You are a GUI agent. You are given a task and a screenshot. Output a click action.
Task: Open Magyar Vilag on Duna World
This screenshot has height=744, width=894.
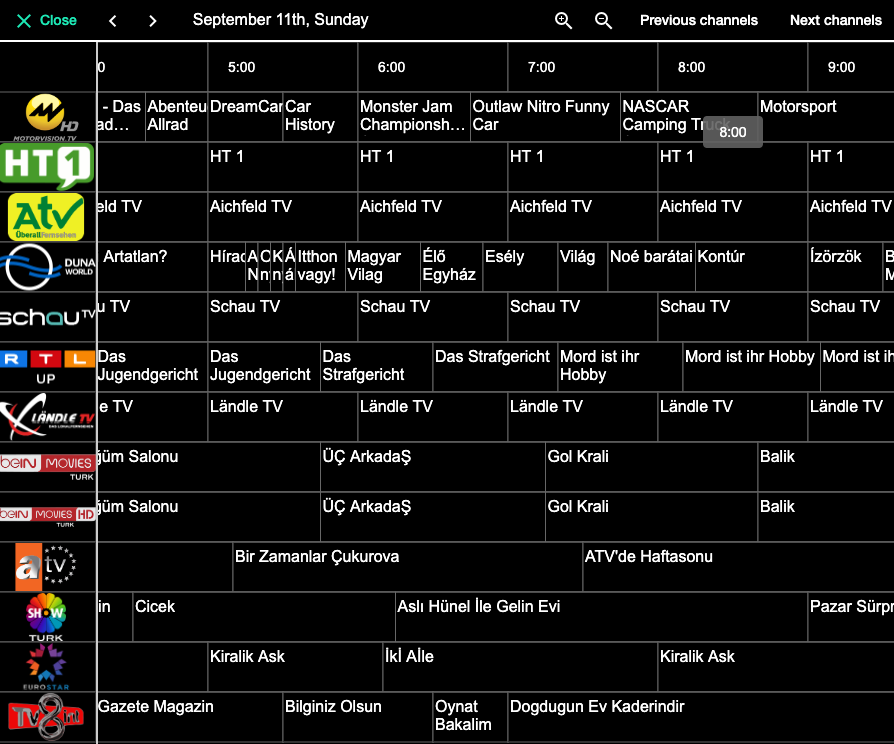tap(383, 267)
